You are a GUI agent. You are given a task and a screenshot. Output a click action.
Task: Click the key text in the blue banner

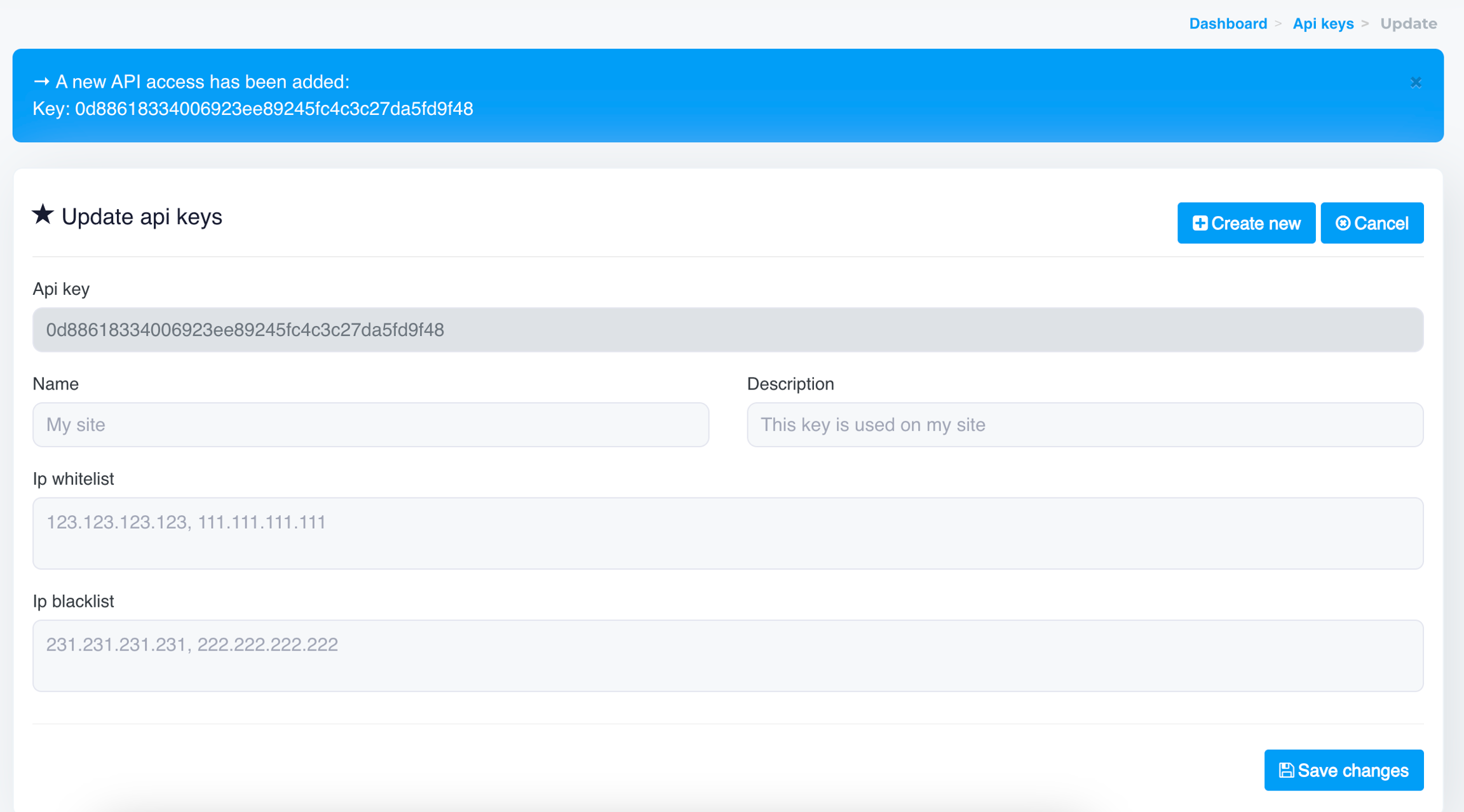coord(273,109)
